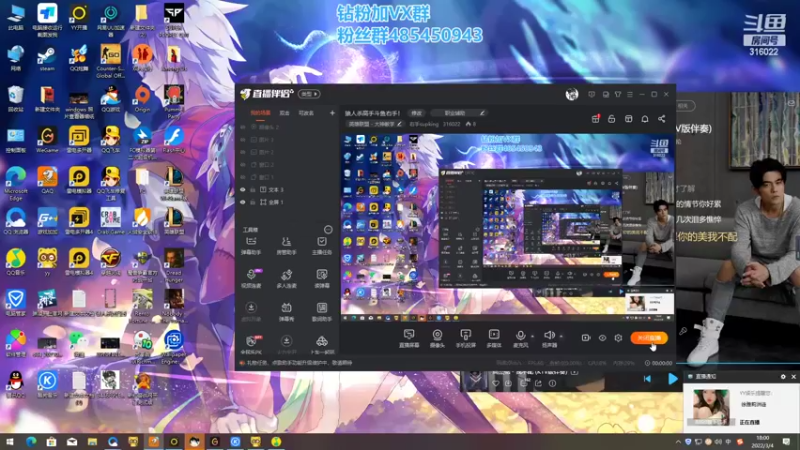Open Microsoft Store from the taskbar

[52, 441]
